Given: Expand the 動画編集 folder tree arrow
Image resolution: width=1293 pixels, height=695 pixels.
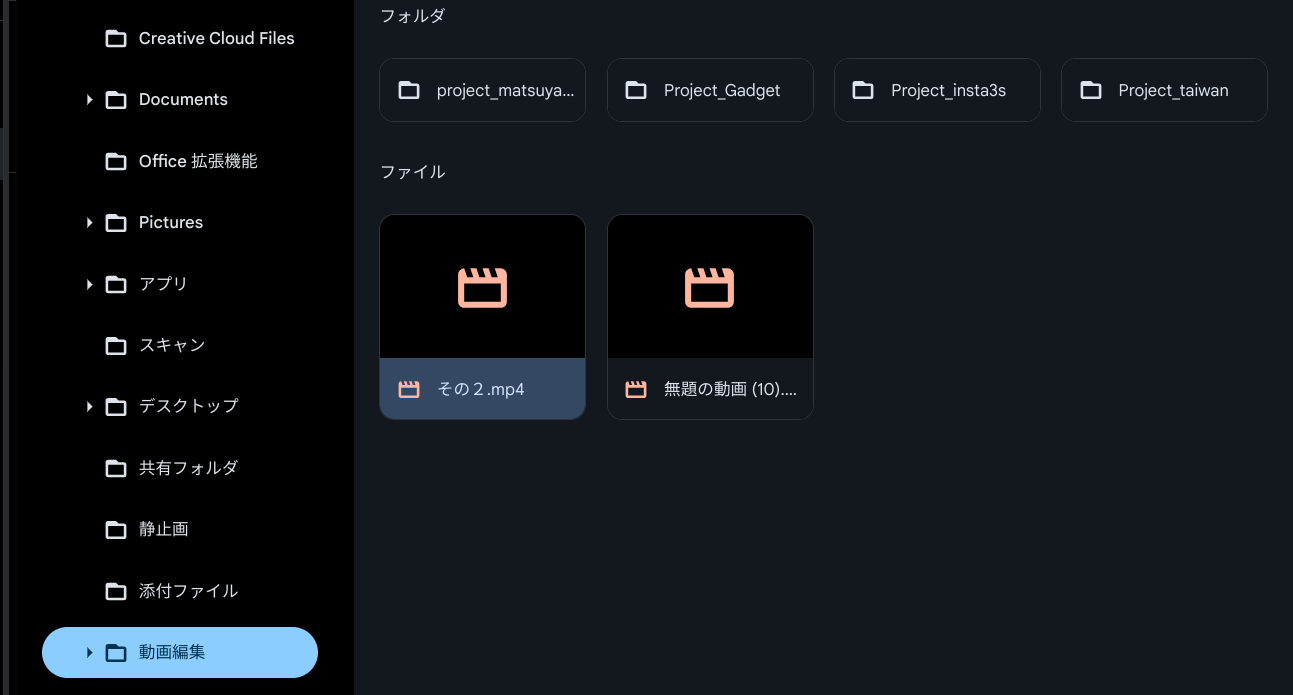Looking at the screenshot, I should [x=89, y=653].
